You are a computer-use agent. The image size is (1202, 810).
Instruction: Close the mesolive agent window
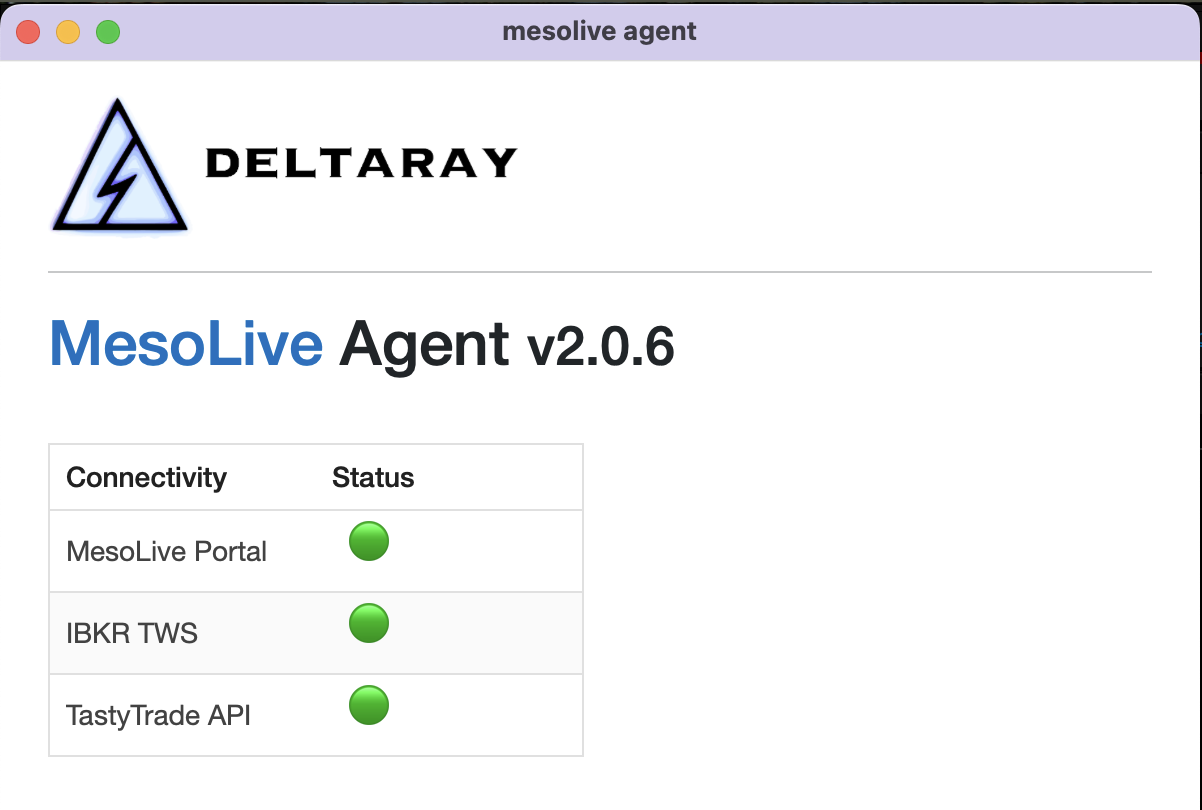(28, 32)
